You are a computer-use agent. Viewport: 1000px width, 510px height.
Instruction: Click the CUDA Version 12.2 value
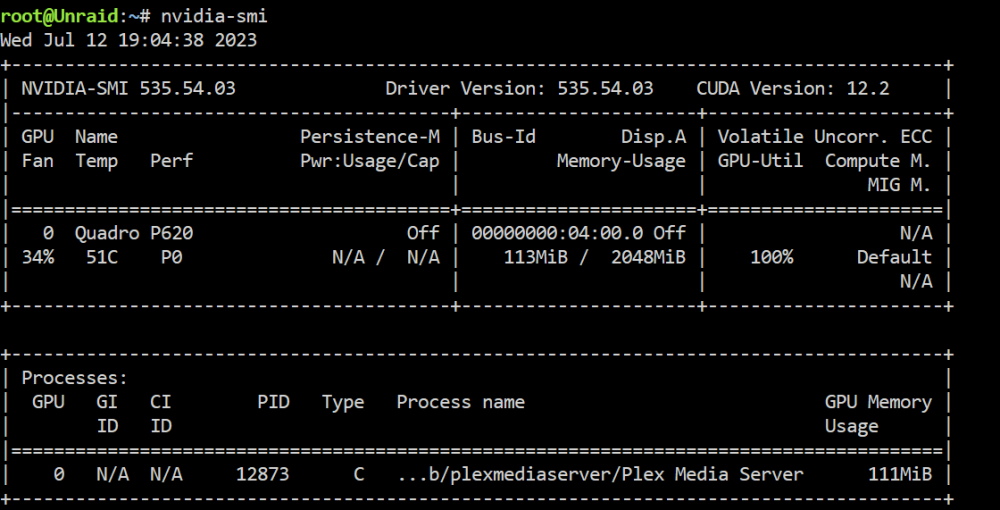[x=793, y=89]
